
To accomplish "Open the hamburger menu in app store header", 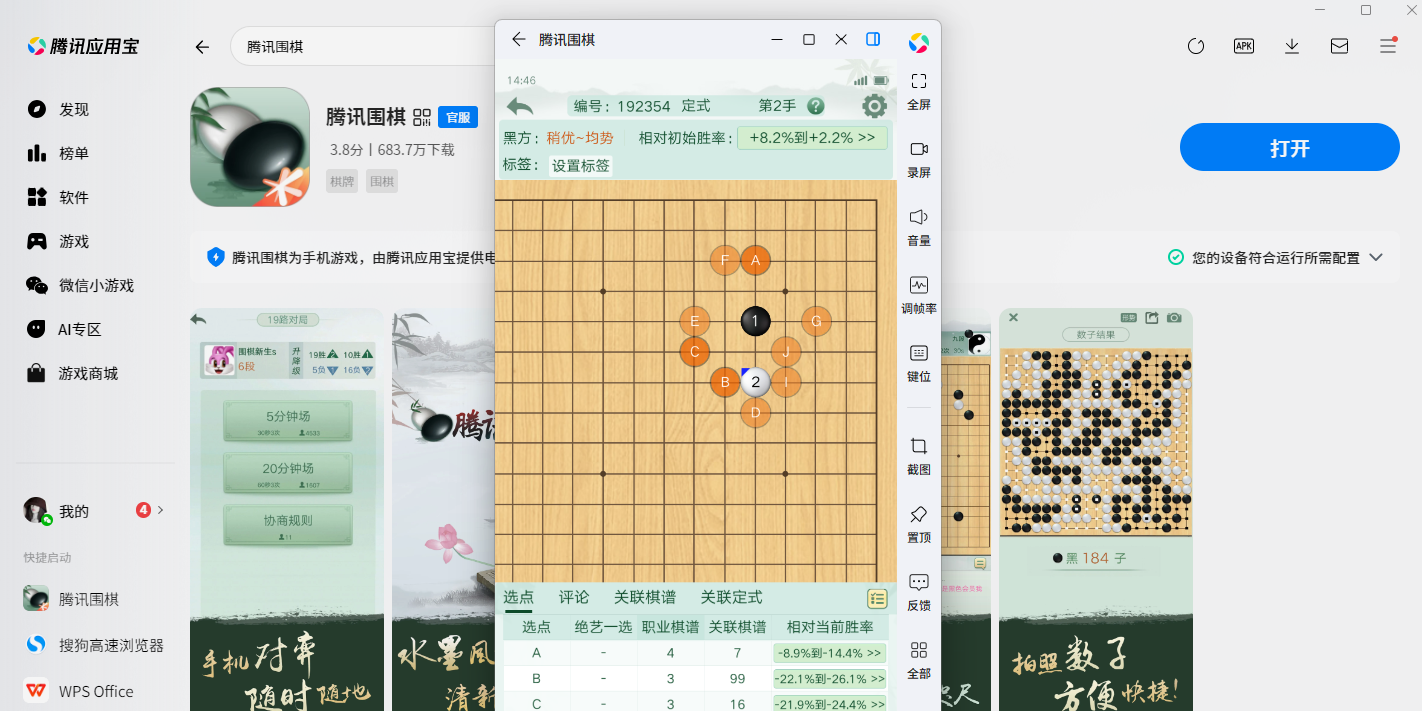I will click(x=1387, y=46).
